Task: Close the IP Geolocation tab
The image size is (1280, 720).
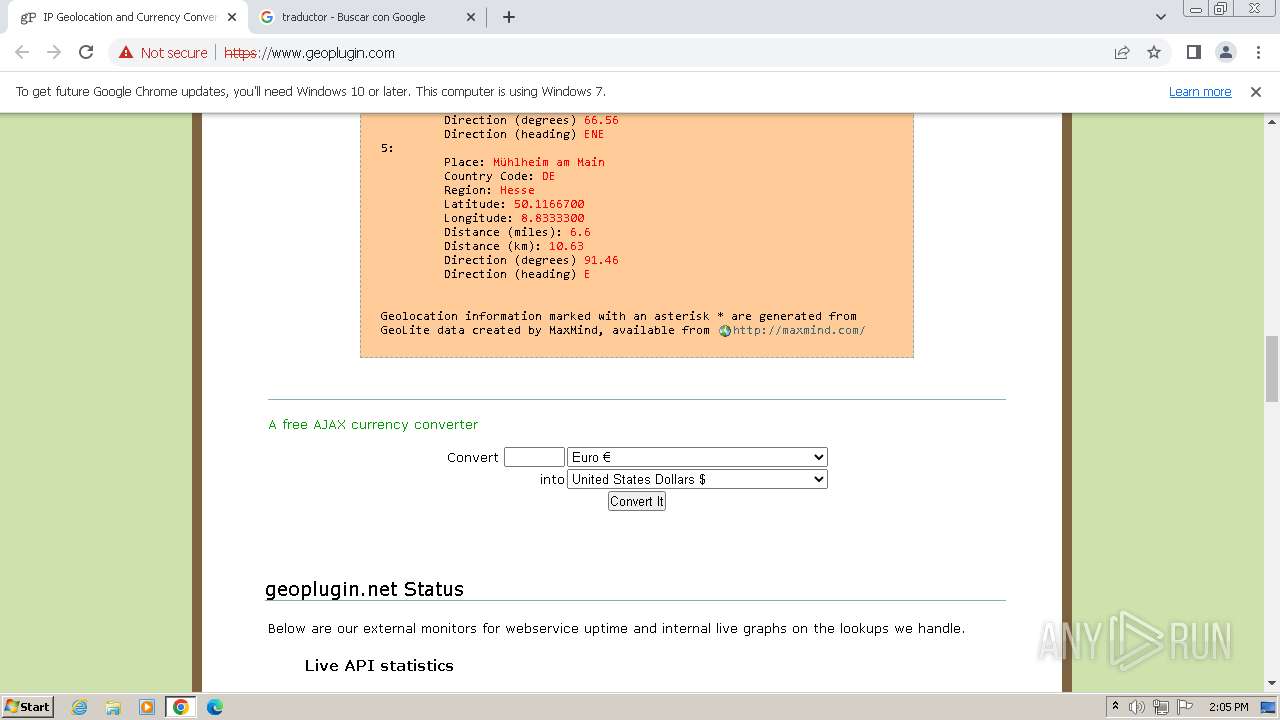Action: [232, 17]
